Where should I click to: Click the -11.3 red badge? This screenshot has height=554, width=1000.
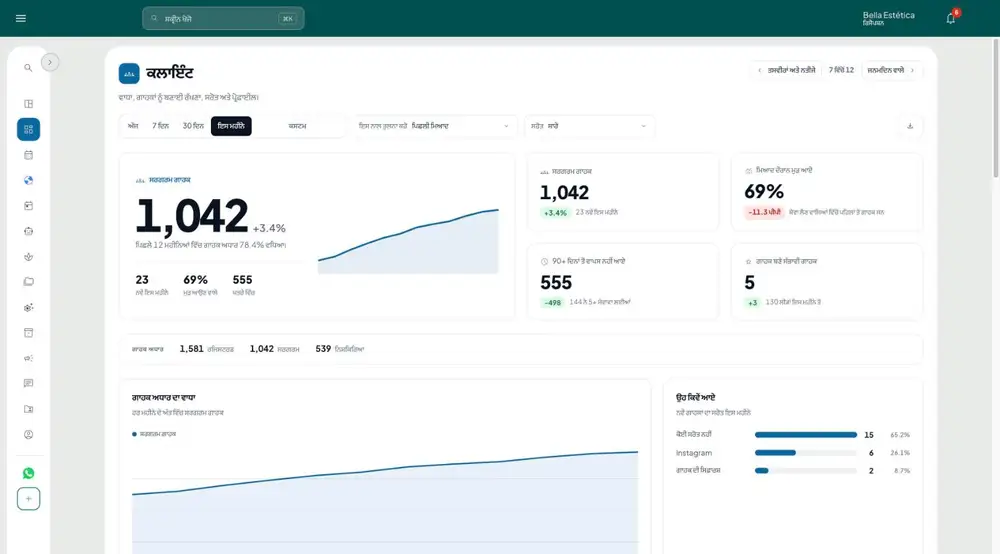pos(764,212)
